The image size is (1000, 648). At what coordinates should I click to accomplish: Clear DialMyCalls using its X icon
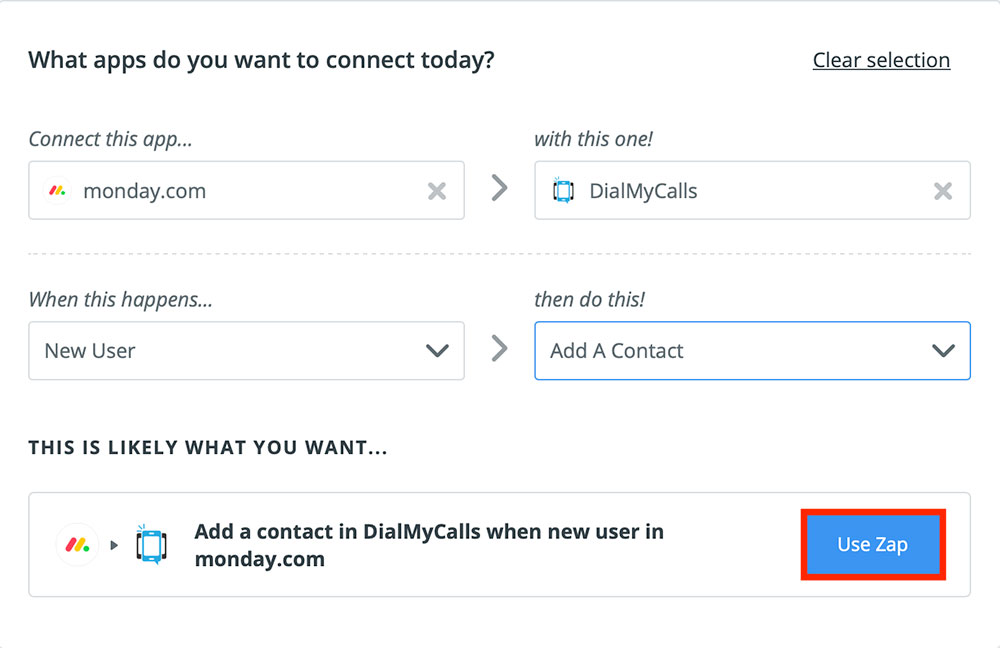943,191
